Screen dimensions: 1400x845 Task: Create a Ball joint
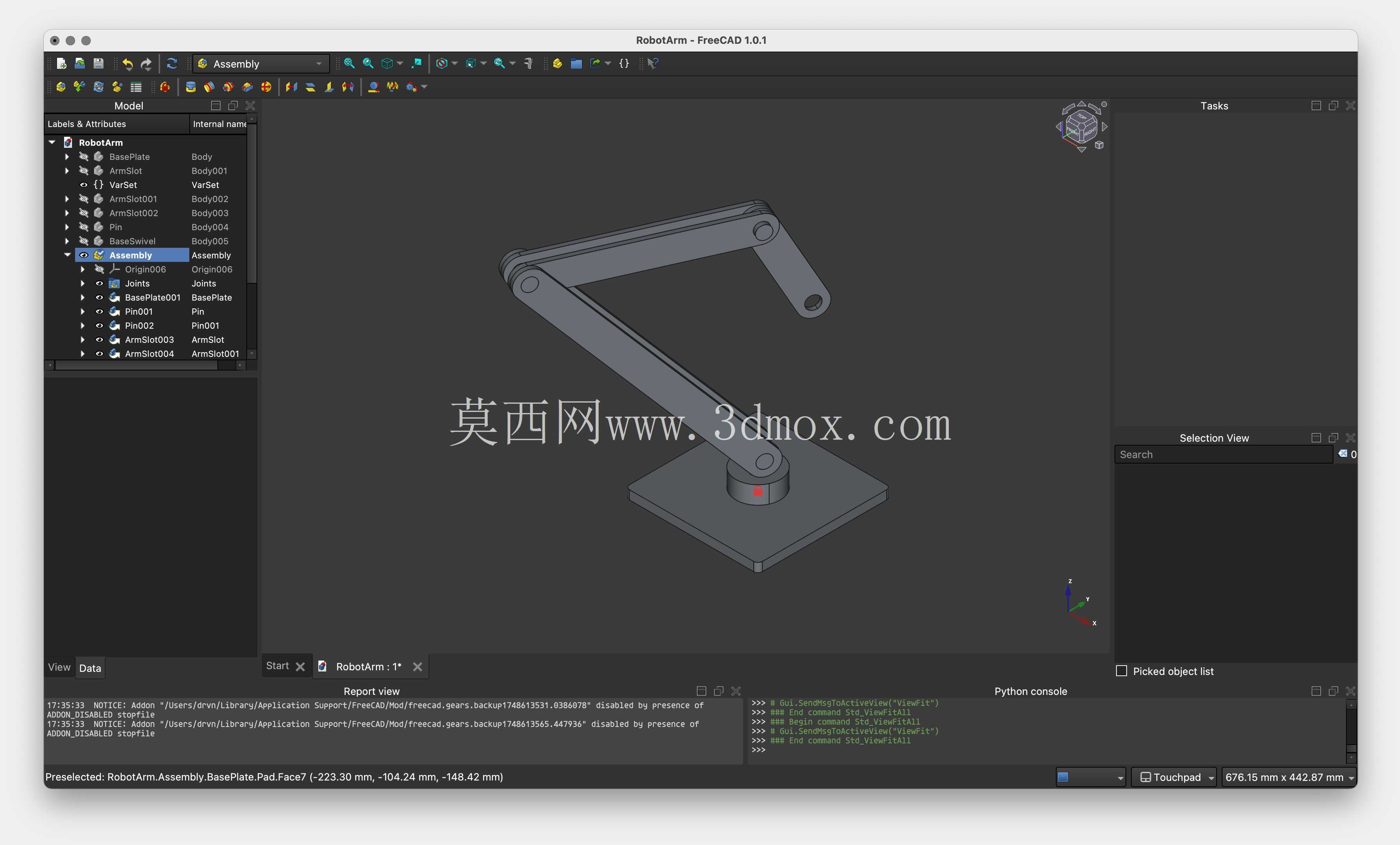click(x=266, y=87)
